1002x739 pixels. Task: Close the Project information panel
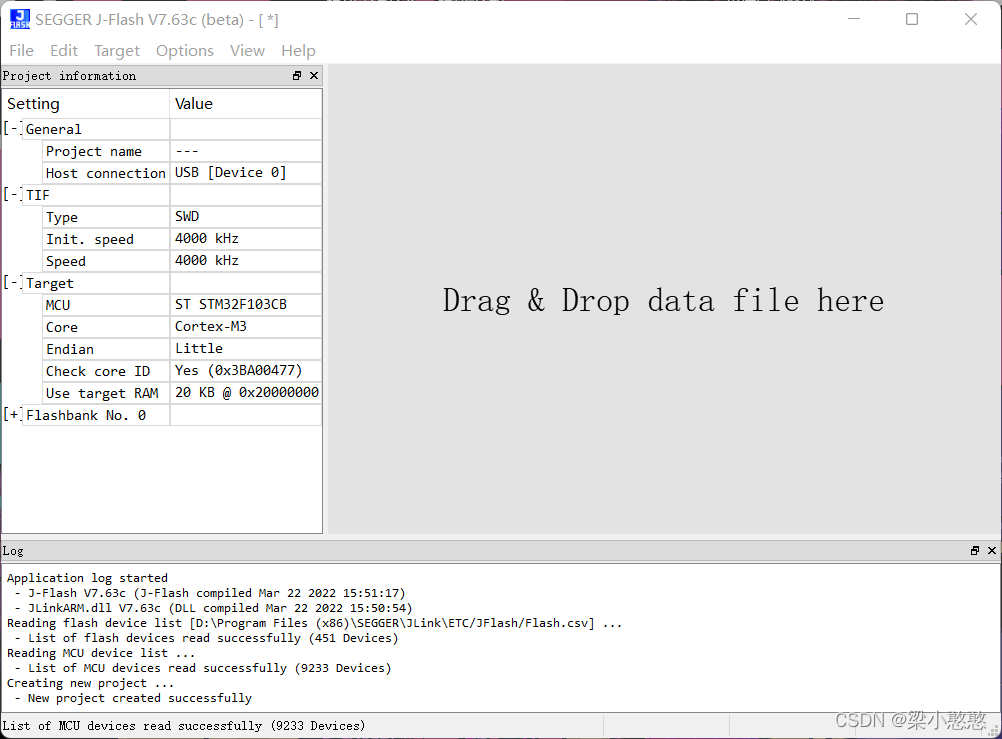[x=314, y=75]
